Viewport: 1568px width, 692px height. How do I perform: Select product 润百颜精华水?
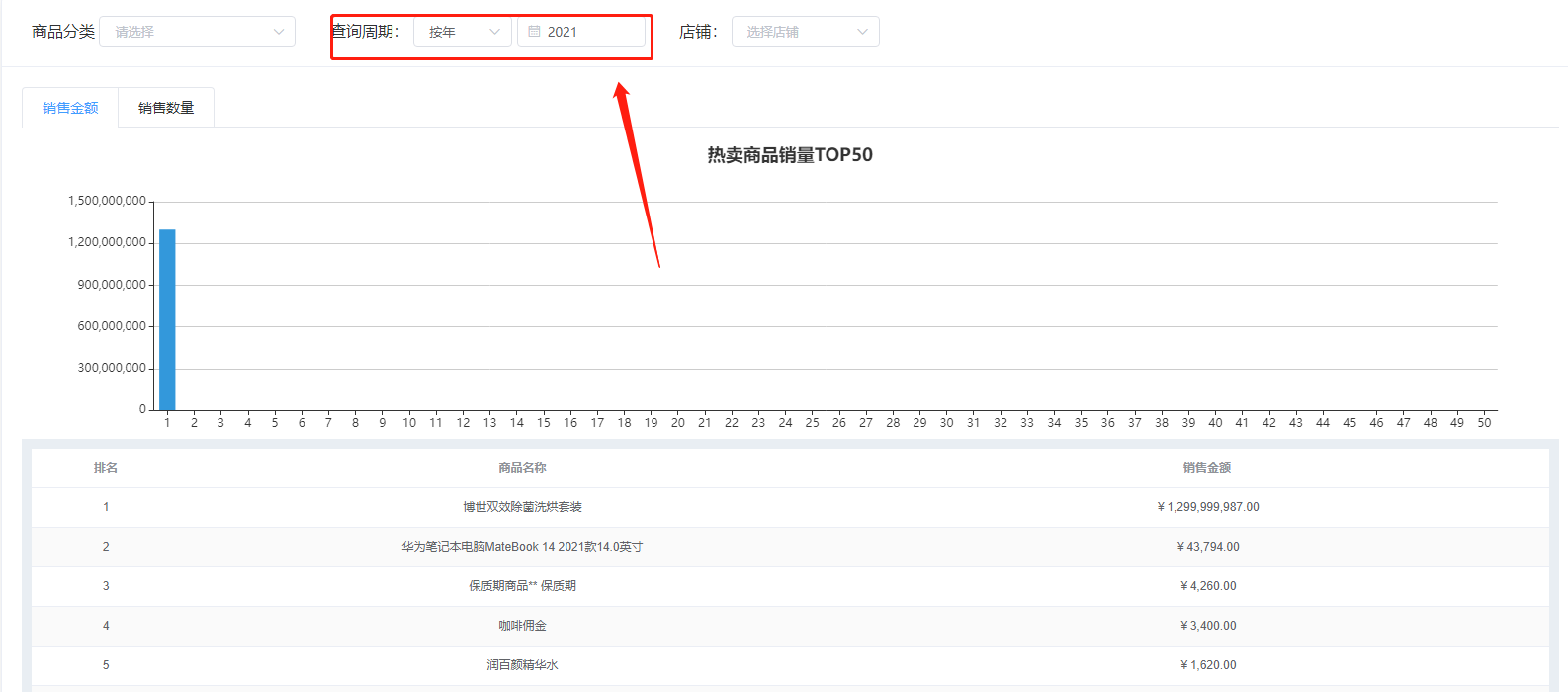point(522,665)
